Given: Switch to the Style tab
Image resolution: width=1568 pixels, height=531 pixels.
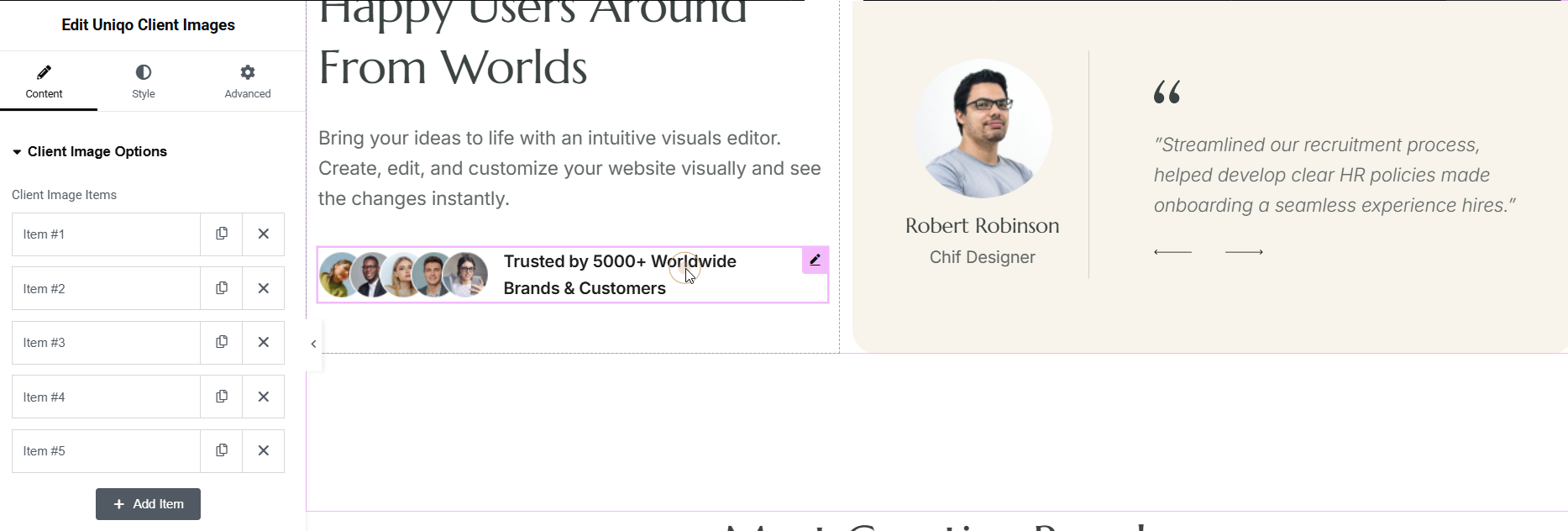Looking at the screenshot, I should click(144, 81).
